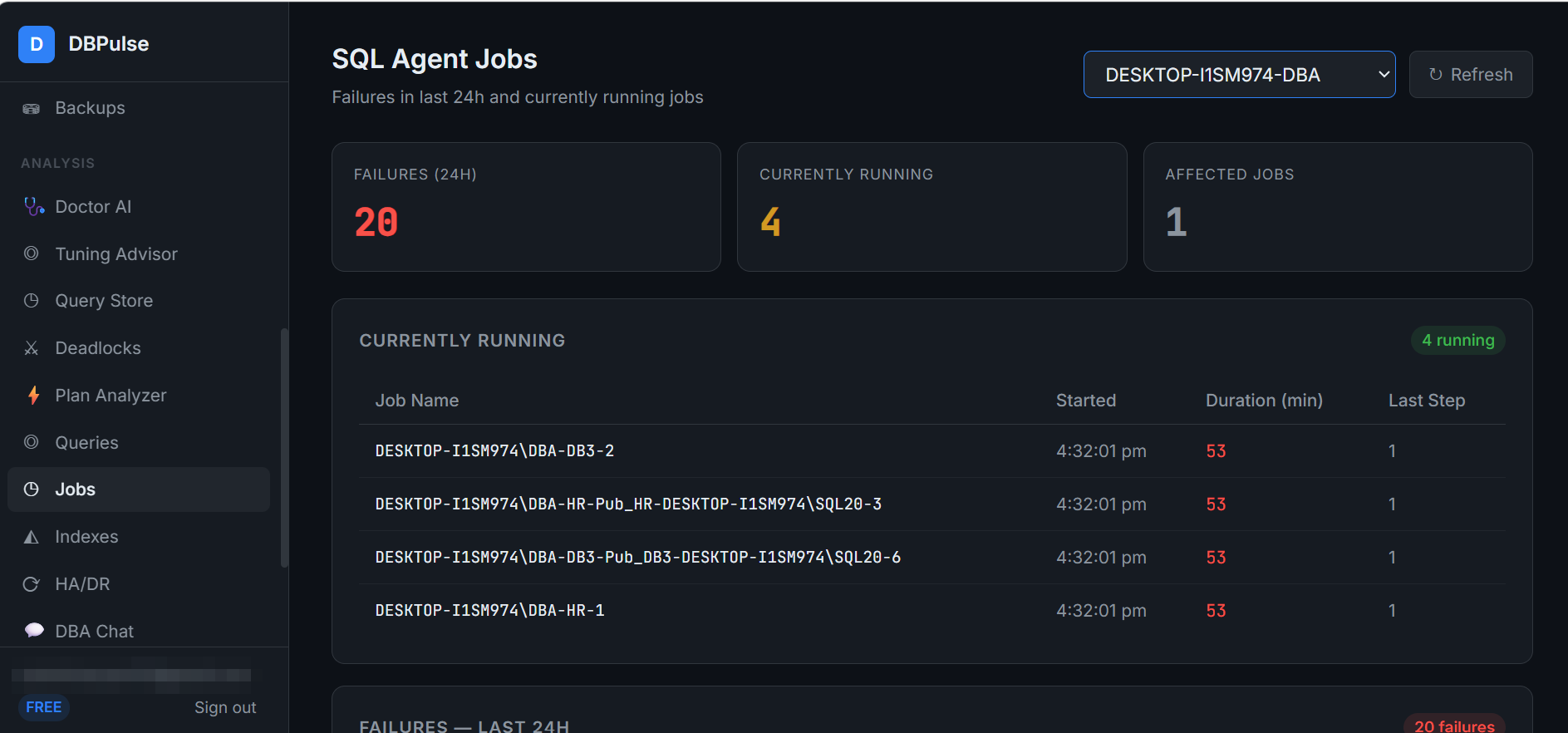Select the Jobs menu item
The width and height of the screenshot is (1568, 733).
139,489
